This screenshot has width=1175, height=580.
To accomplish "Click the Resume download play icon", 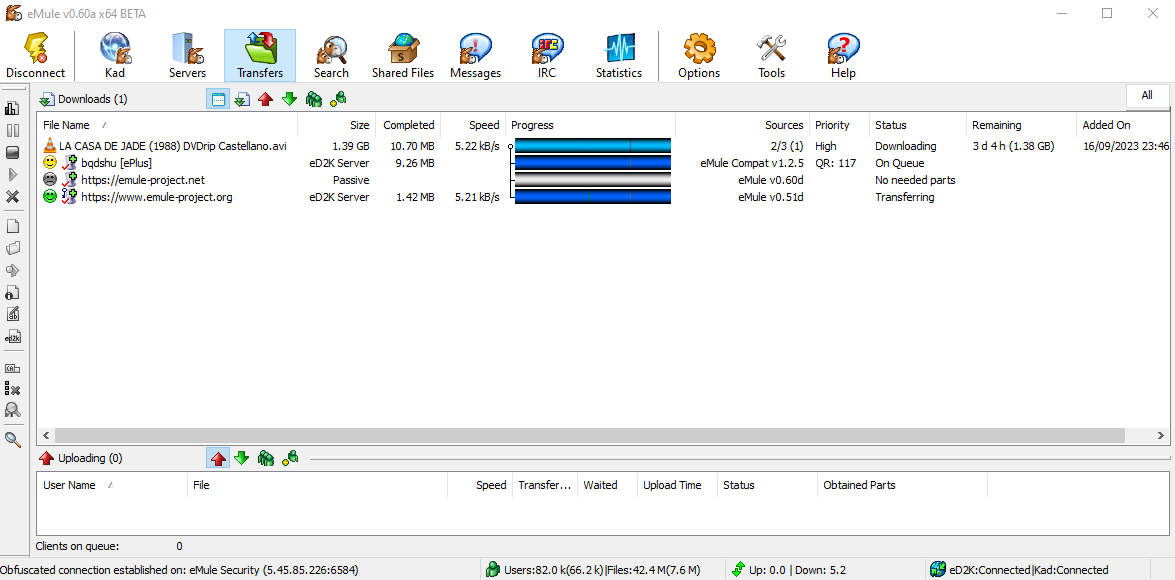I will point(13,175).
